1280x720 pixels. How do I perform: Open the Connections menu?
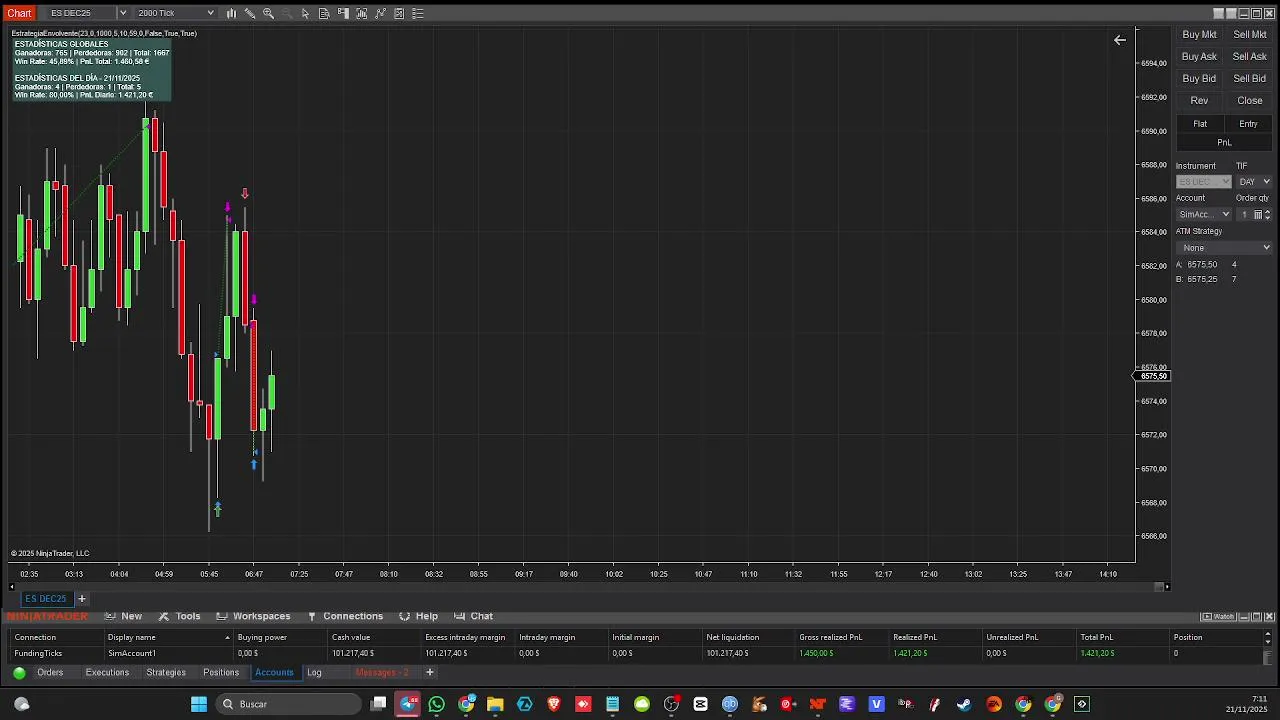[x=345, y=616]
